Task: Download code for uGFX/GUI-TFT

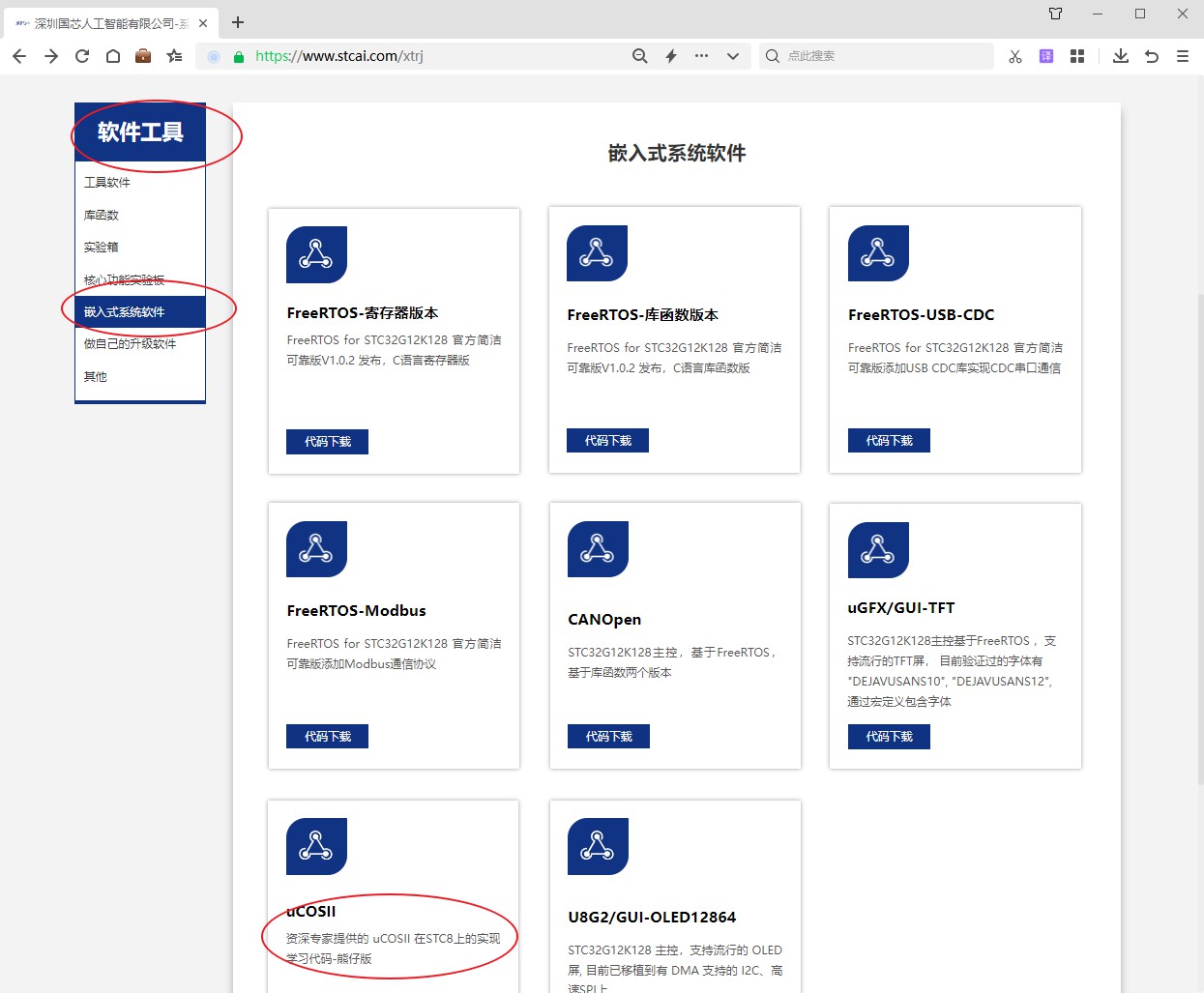Action: point(889,737)
